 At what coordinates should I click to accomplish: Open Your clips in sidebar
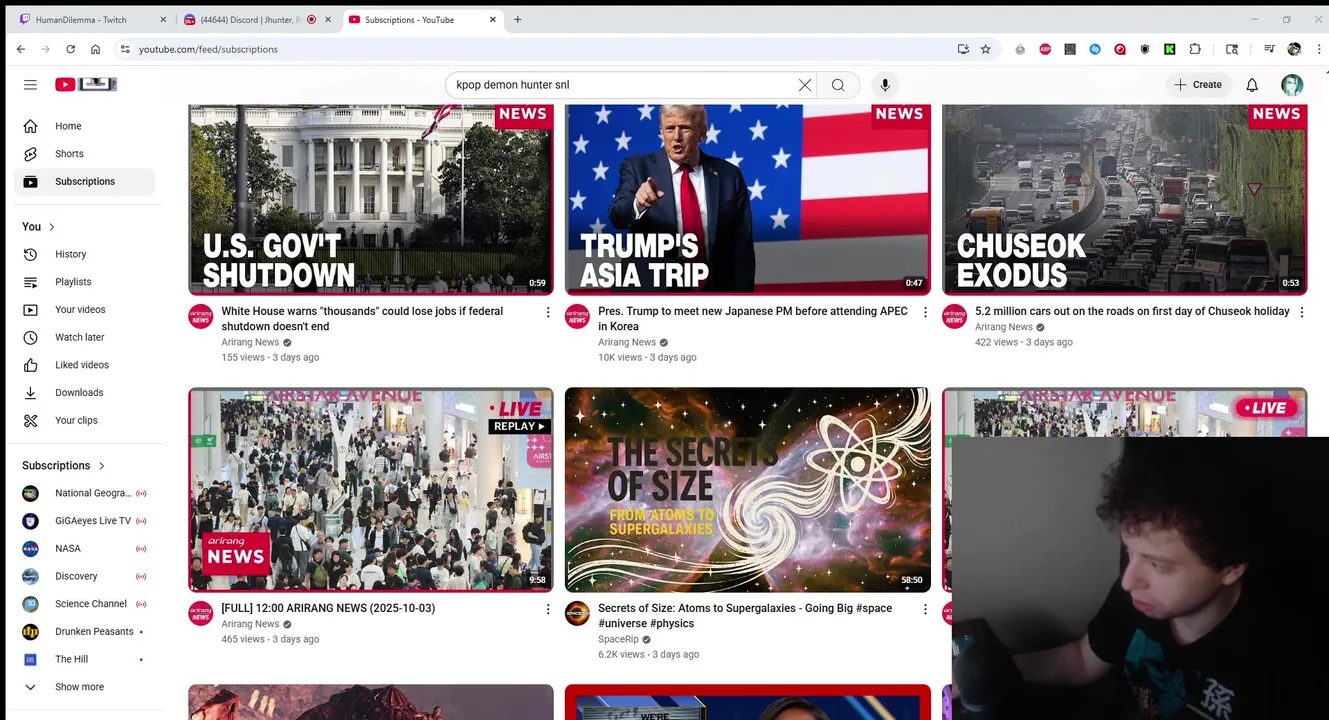tap(85, 421)
